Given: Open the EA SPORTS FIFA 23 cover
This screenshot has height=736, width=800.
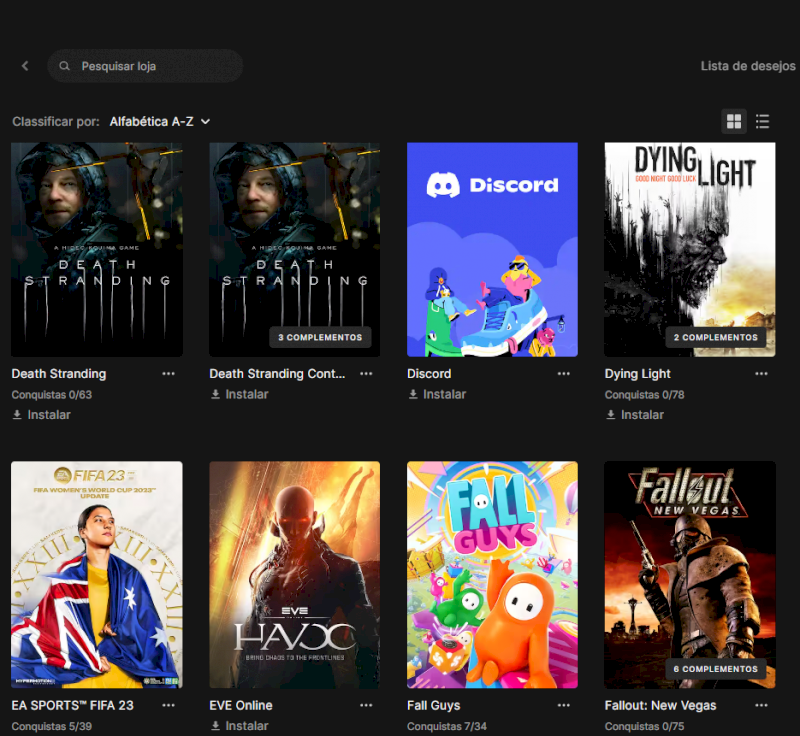Looking at the screenshot, I should click(x=97, y=575).
